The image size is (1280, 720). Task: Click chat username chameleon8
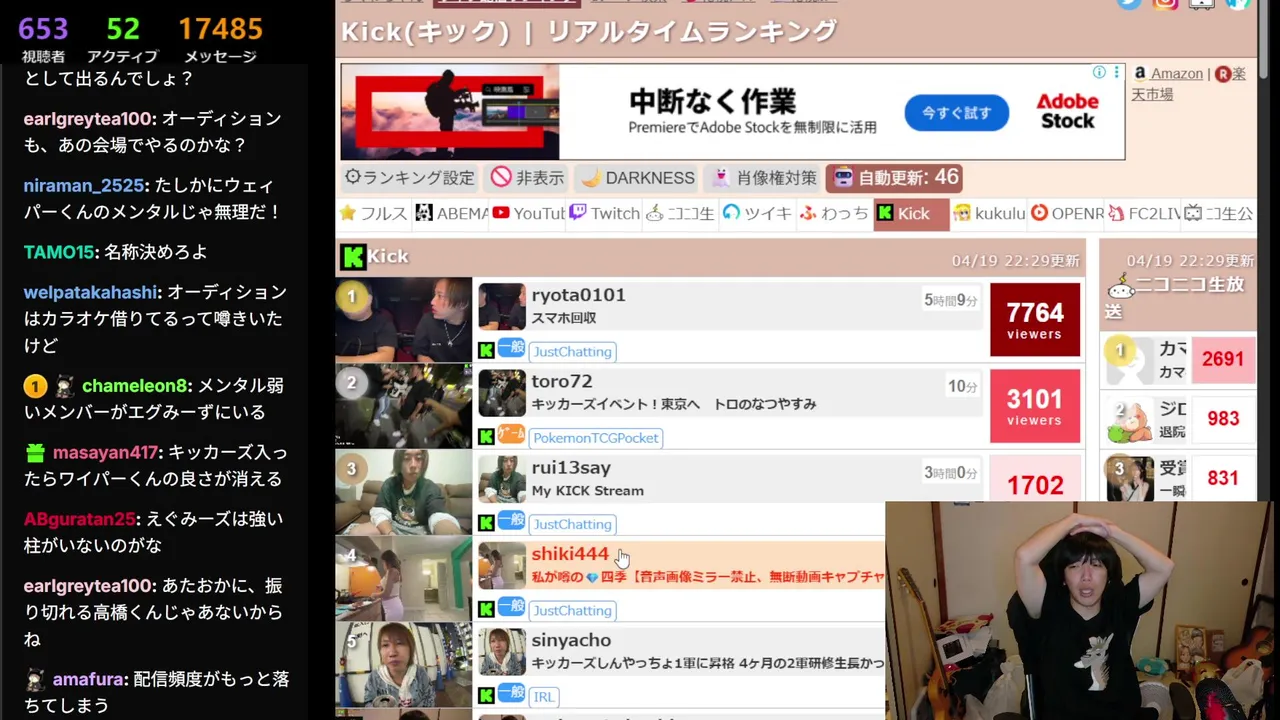click(135, 386)
